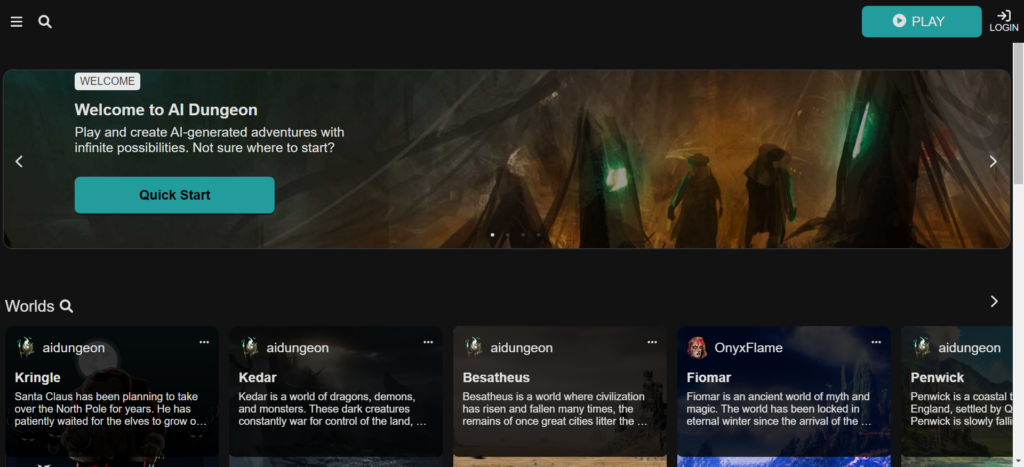Open more options on Kringle card
The image size is (1024, 467).
204,342
